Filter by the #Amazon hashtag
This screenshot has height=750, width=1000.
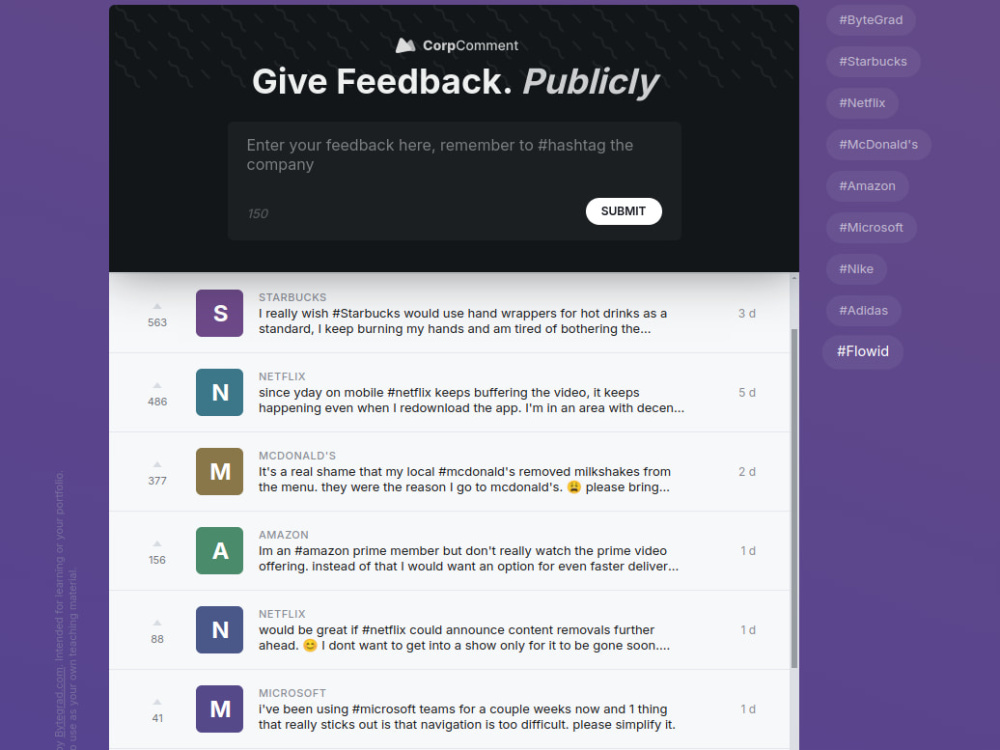tap(867, 186)
